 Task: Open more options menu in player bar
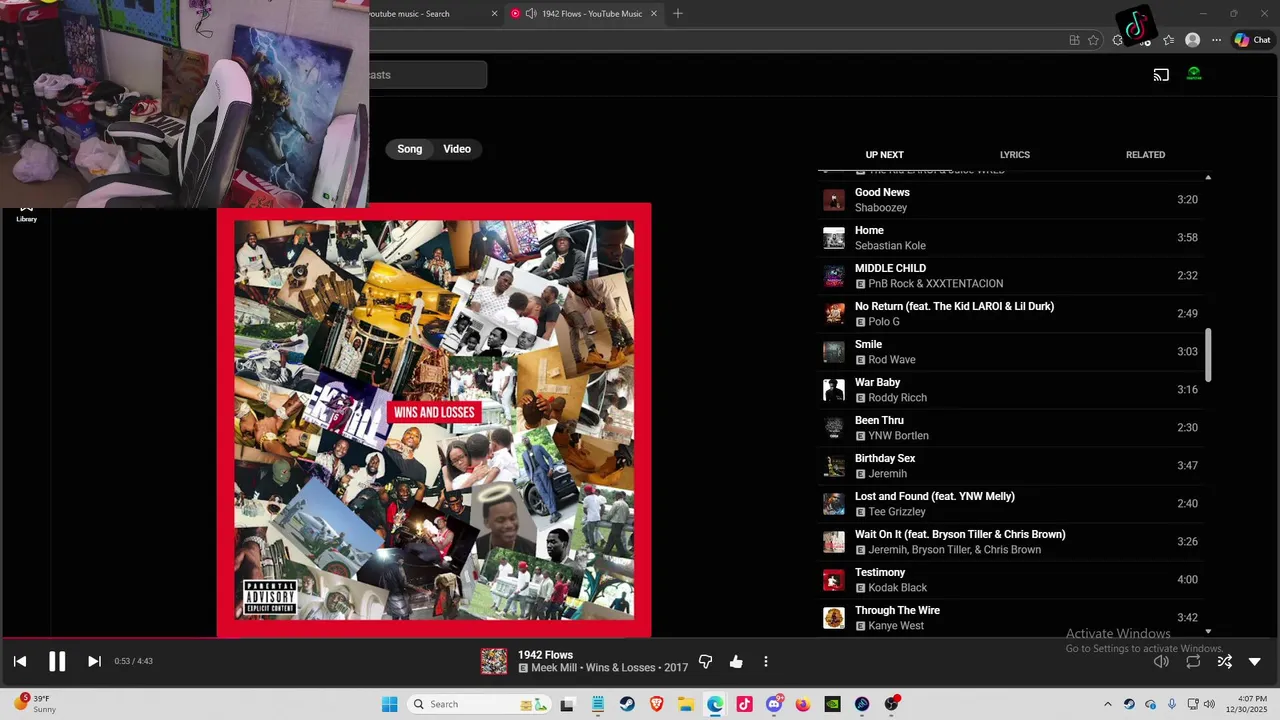pos(766,662)
